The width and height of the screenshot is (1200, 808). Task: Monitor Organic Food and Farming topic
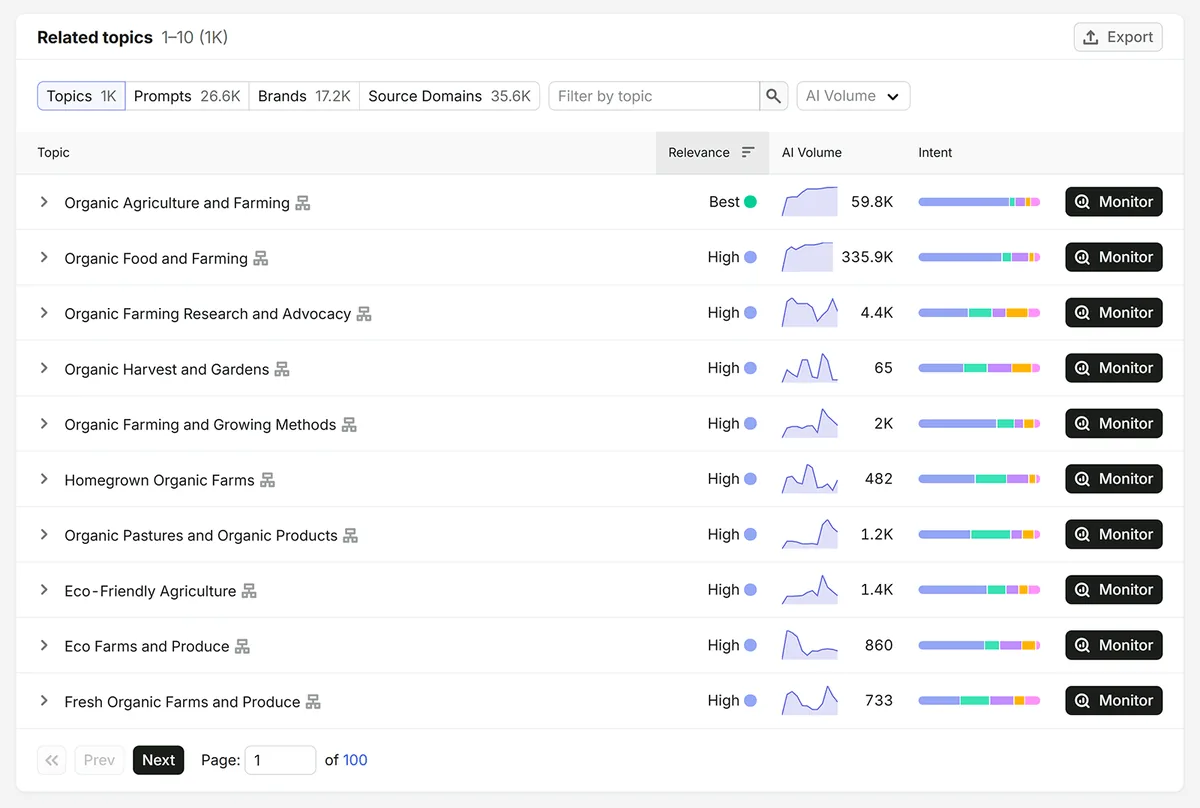[1114, 257]
